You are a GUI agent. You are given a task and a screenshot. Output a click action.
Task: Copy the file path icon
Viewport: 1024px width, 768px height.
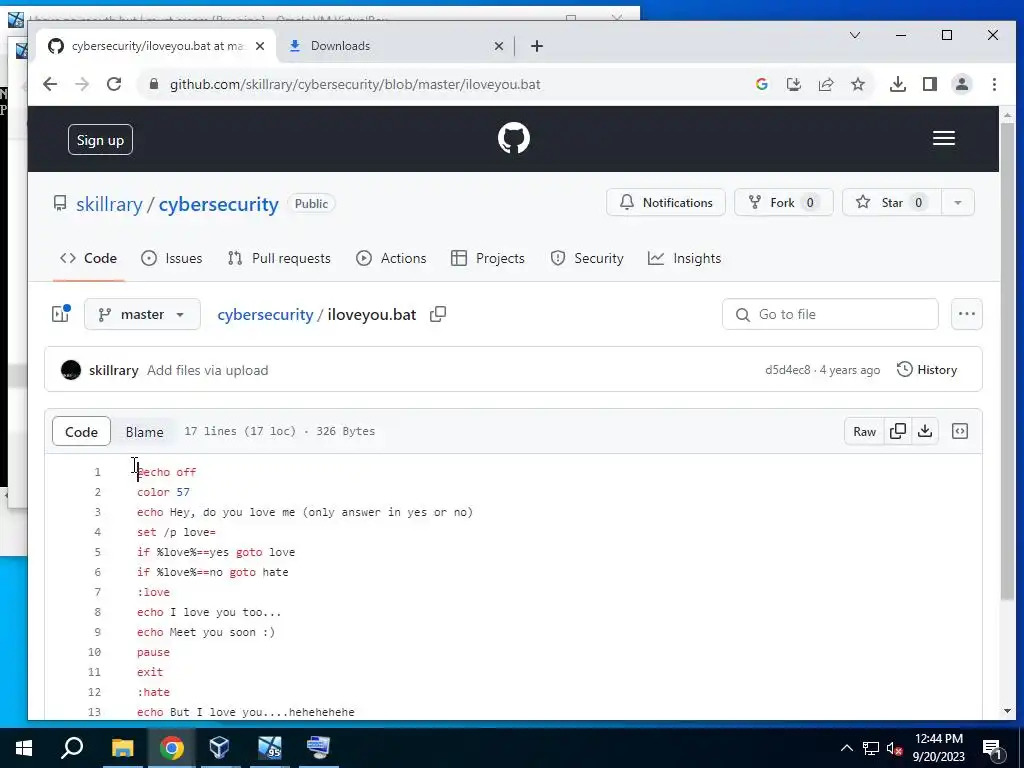[x=438, y=314]
